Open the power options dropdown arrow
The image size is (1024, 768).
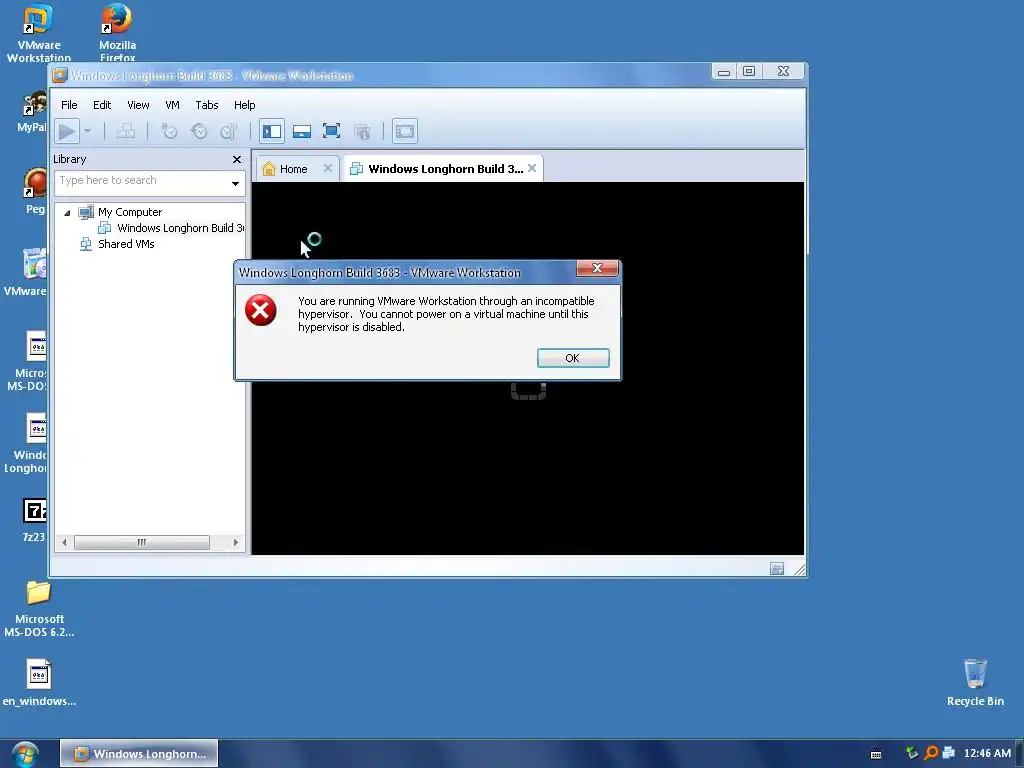(88, 131)
